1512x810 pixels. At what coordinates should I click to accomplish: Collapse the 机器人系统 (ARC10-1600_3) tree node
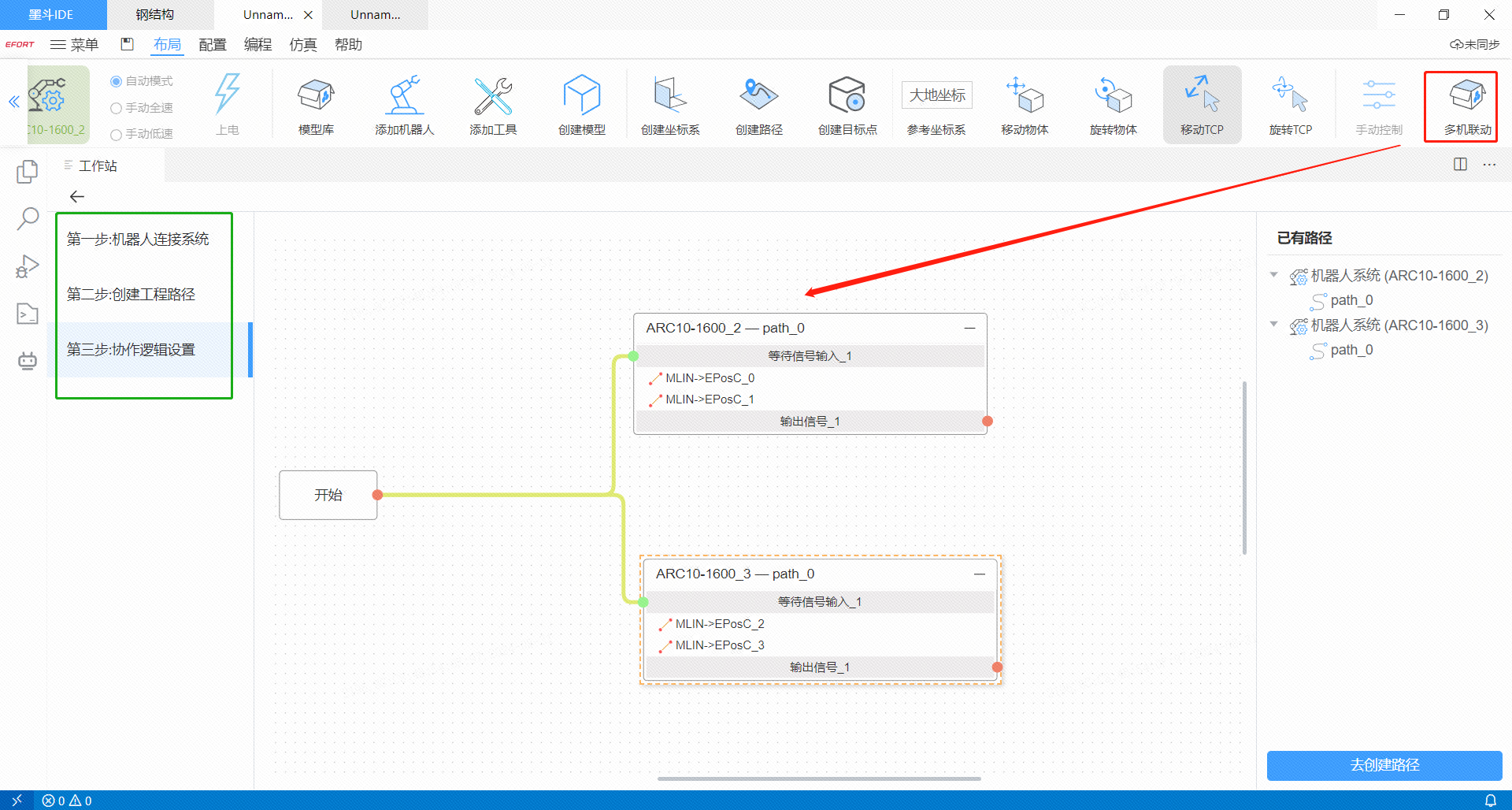point(1274,325)
